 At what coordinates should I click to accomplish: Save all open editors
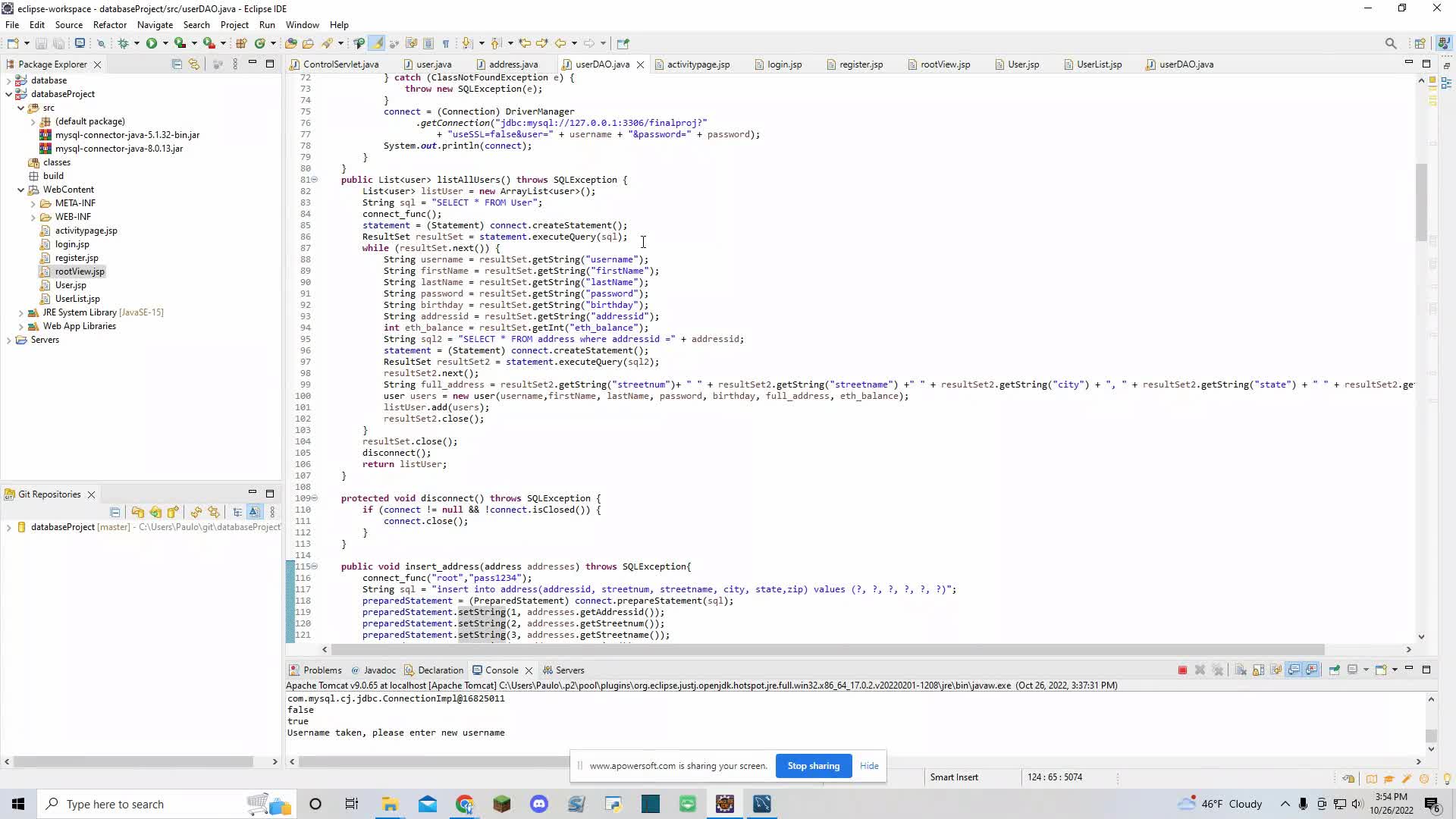(59, 43)
